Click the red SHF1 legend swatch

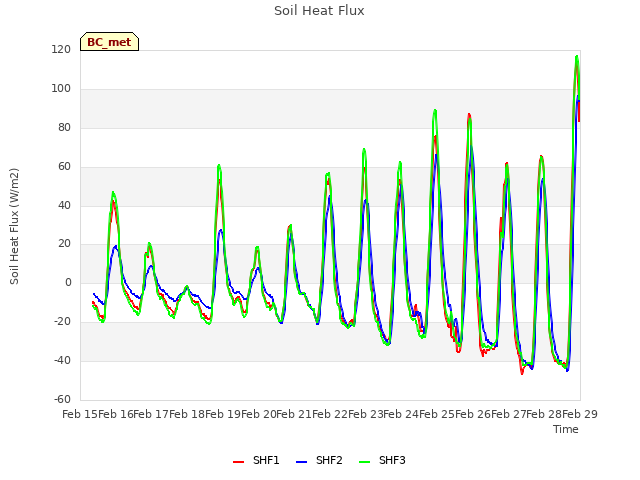[x=238, y=462]
